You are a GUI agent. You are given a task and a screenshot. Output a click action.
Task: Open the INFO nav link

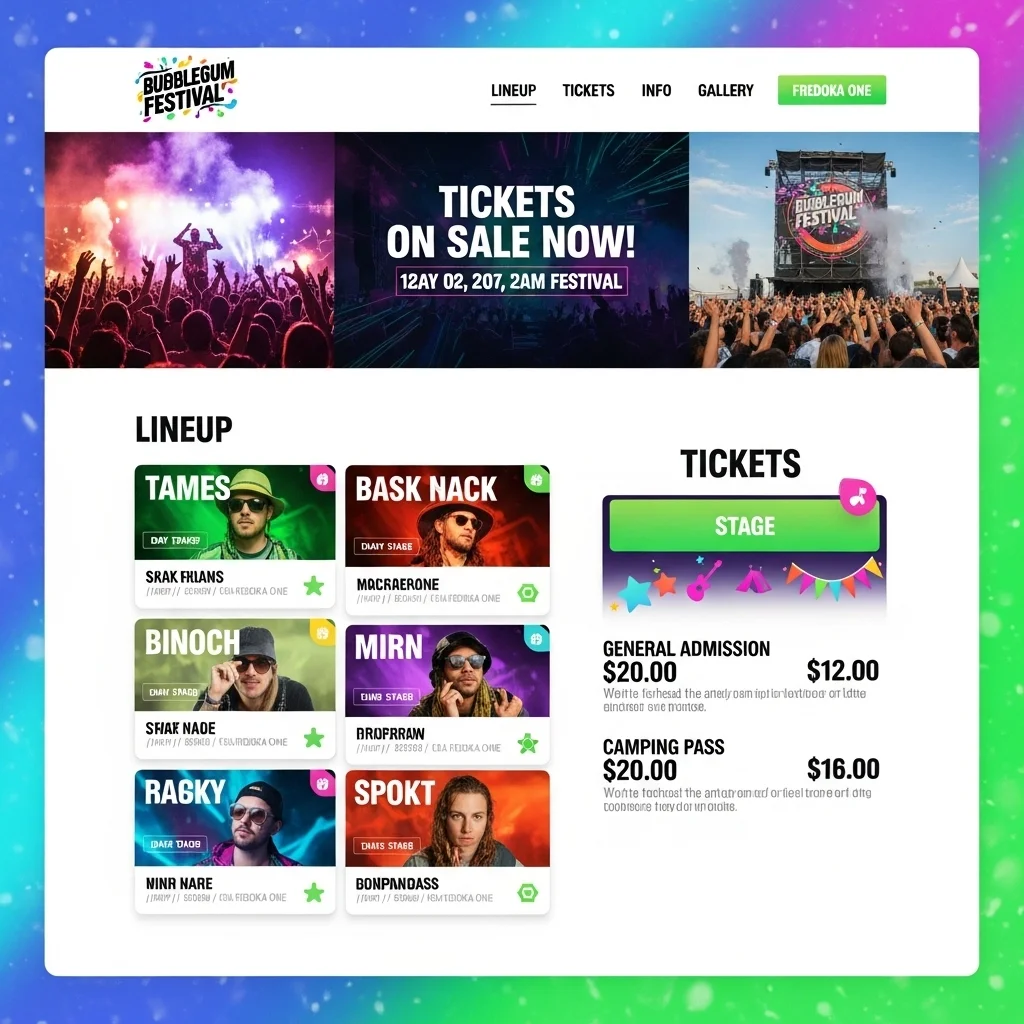[x=656, y=90]
